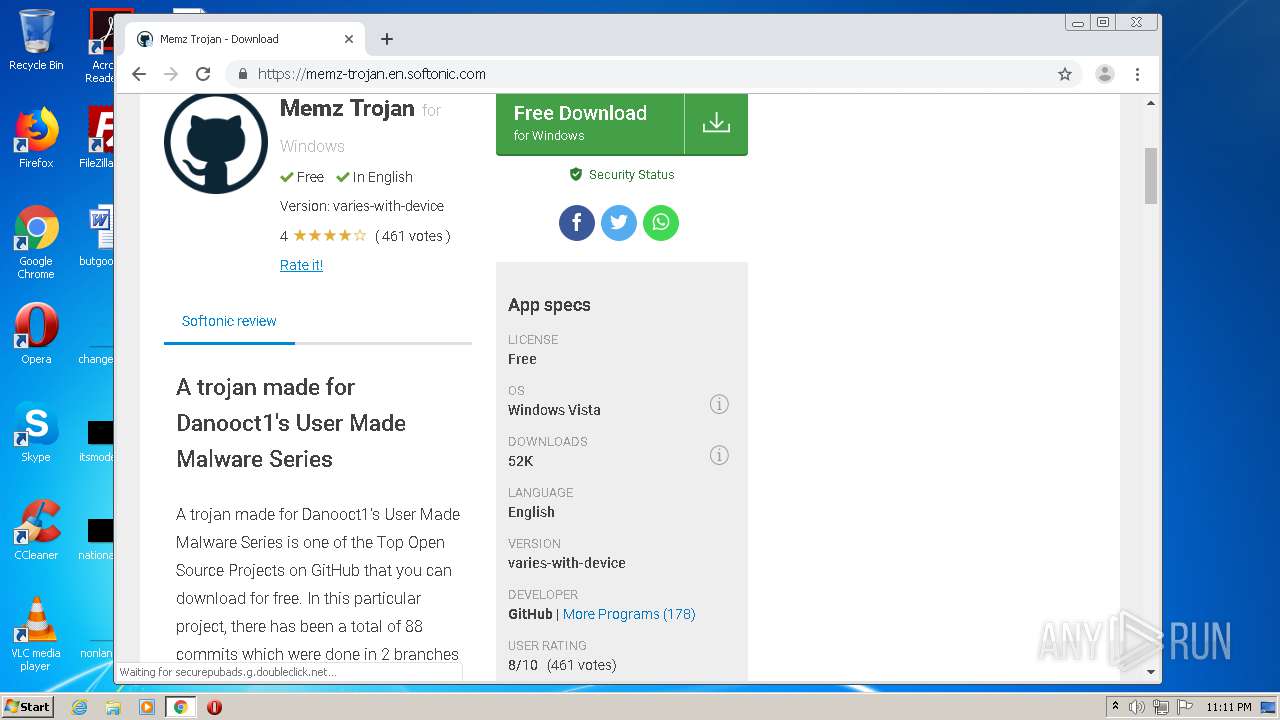Launch Google Chrome desktop shortcut
The height and width of the screenshot is (720, 1280).
pos(36,242)
